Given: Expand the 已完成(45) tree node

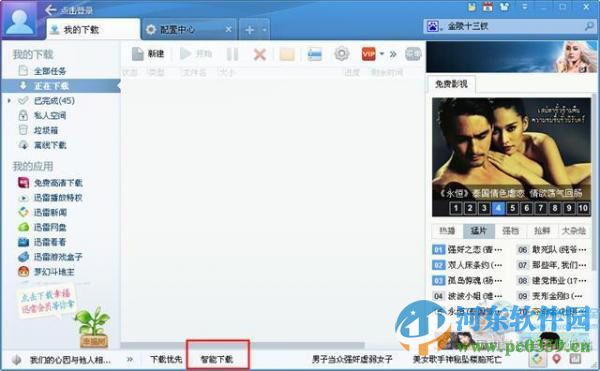Looking at the screenshot, I should (9, 101).
